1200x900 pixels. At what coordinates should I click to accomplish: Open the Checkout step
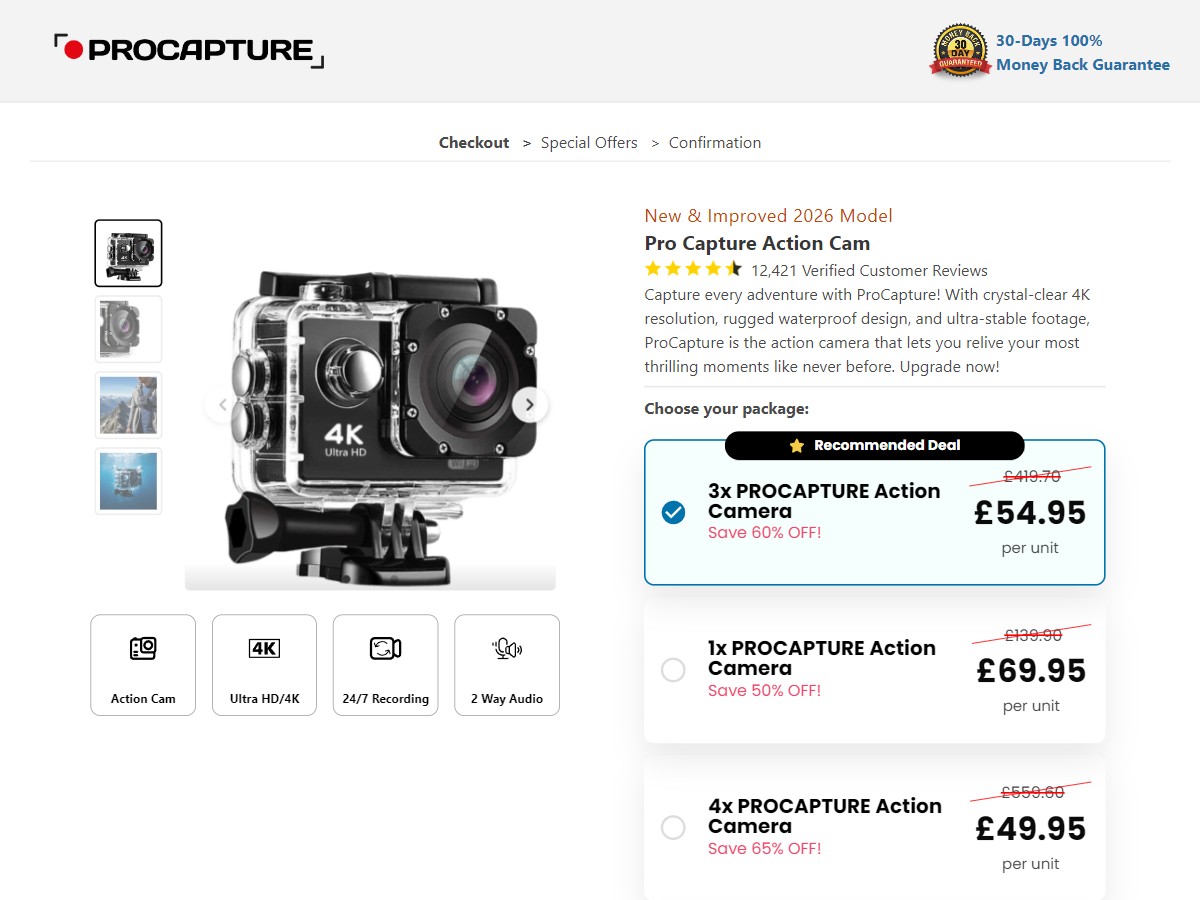[474, 143]
